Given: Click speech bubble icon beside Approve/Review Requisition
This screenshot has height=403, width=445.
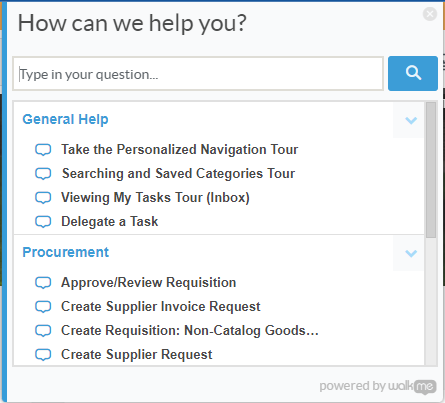Looking at the screenshot, I should tap(43, 283).
